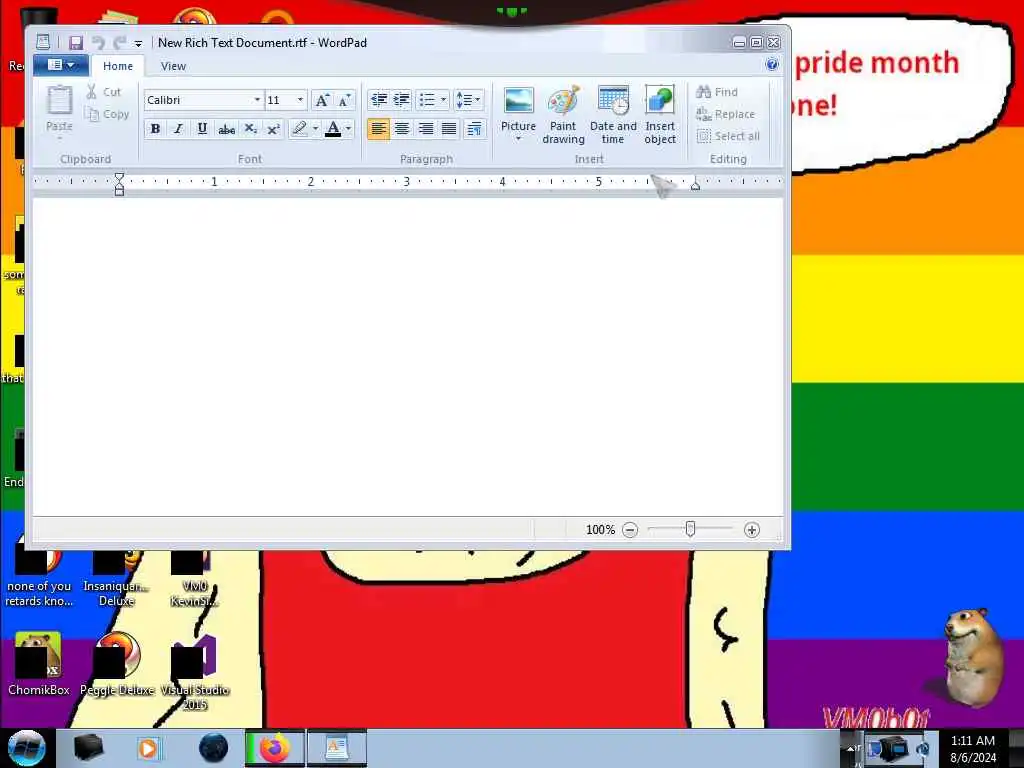1024x768 pixels.
Task: Click Find in the Editing group
Action: [x=717, y=92]
